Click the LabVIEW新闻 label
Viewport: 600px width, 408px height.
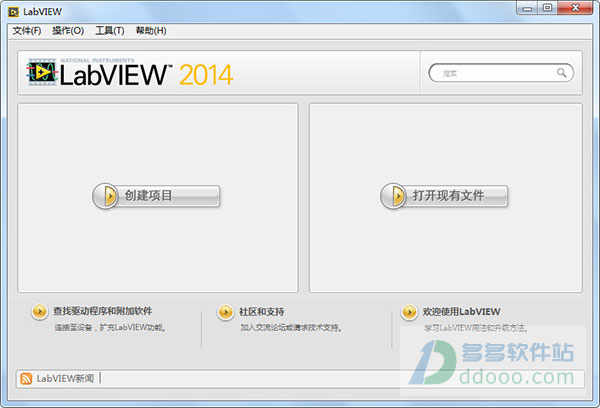click(65, 379)
